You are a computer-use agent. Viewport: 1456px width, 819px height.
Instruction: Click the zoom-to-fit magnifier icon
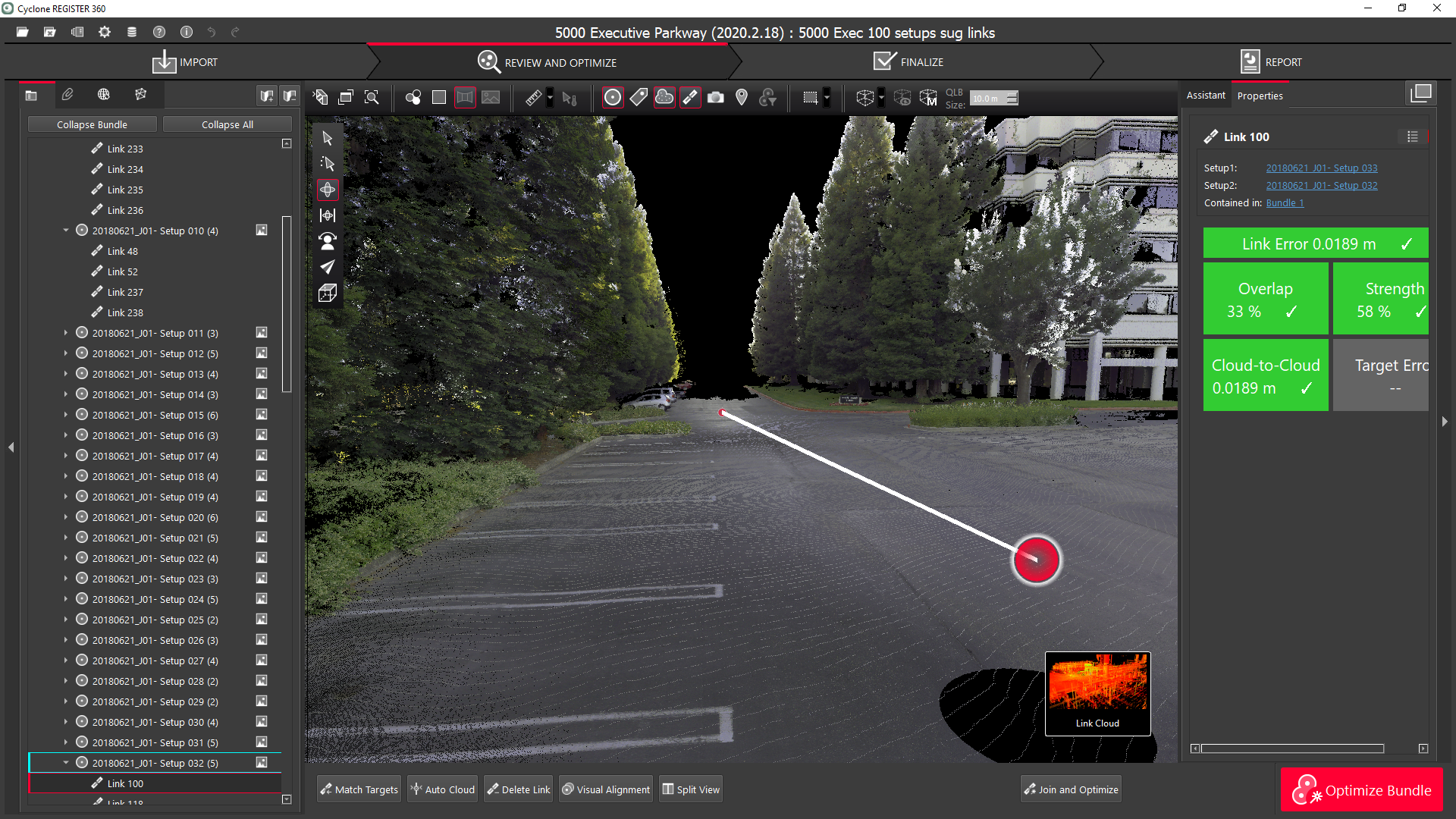372,98
